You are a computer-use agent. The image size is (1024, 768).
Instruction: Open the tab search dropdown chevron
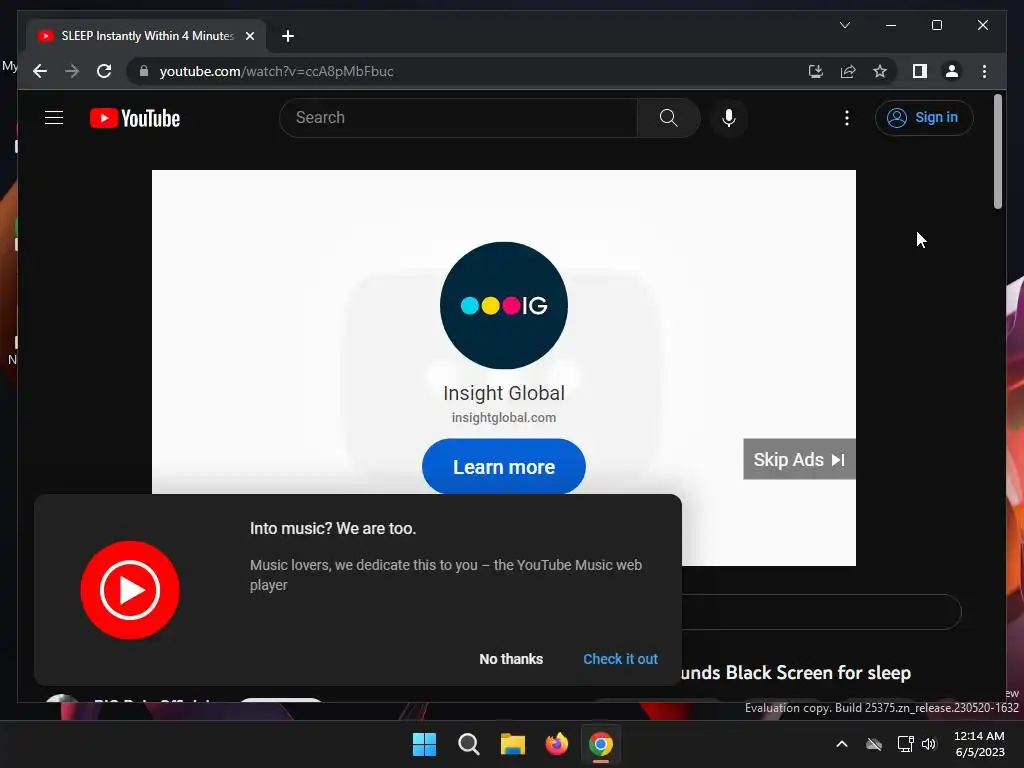[844, 25]
